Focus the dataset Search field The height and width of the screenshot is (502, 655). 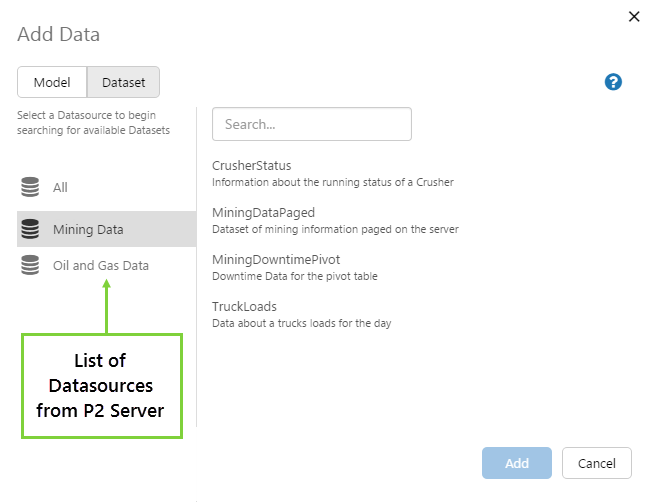[x=312, y=124]
